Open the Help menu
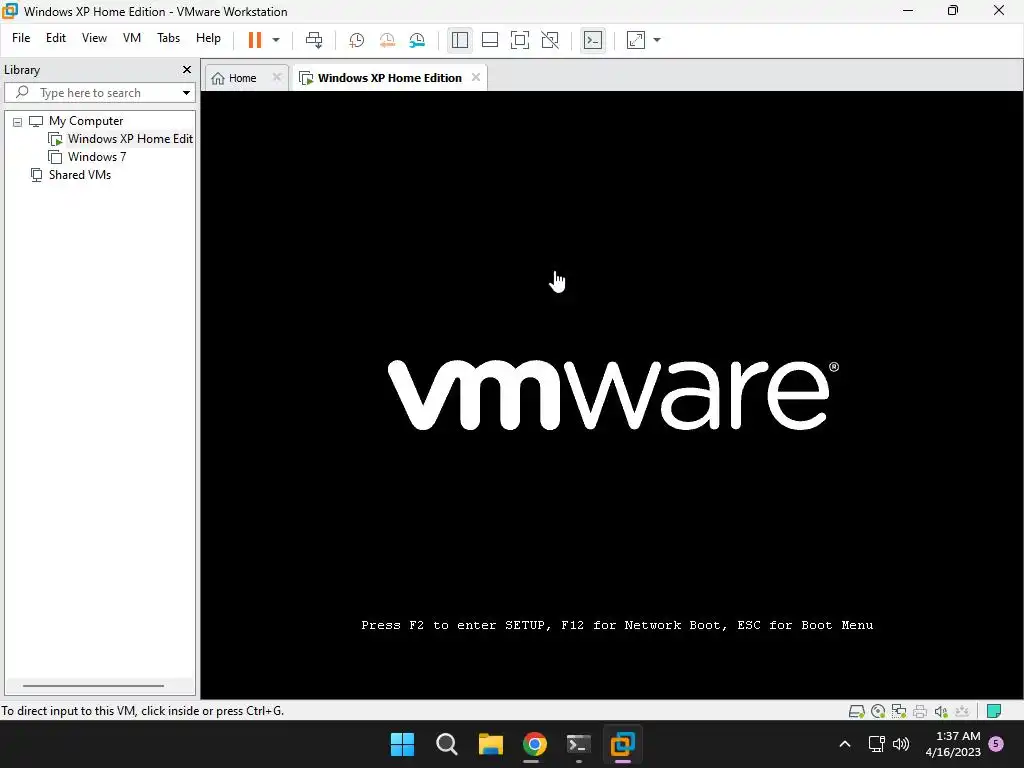The width and height of the screenshot is (1024, 768). tap(208, 38)
